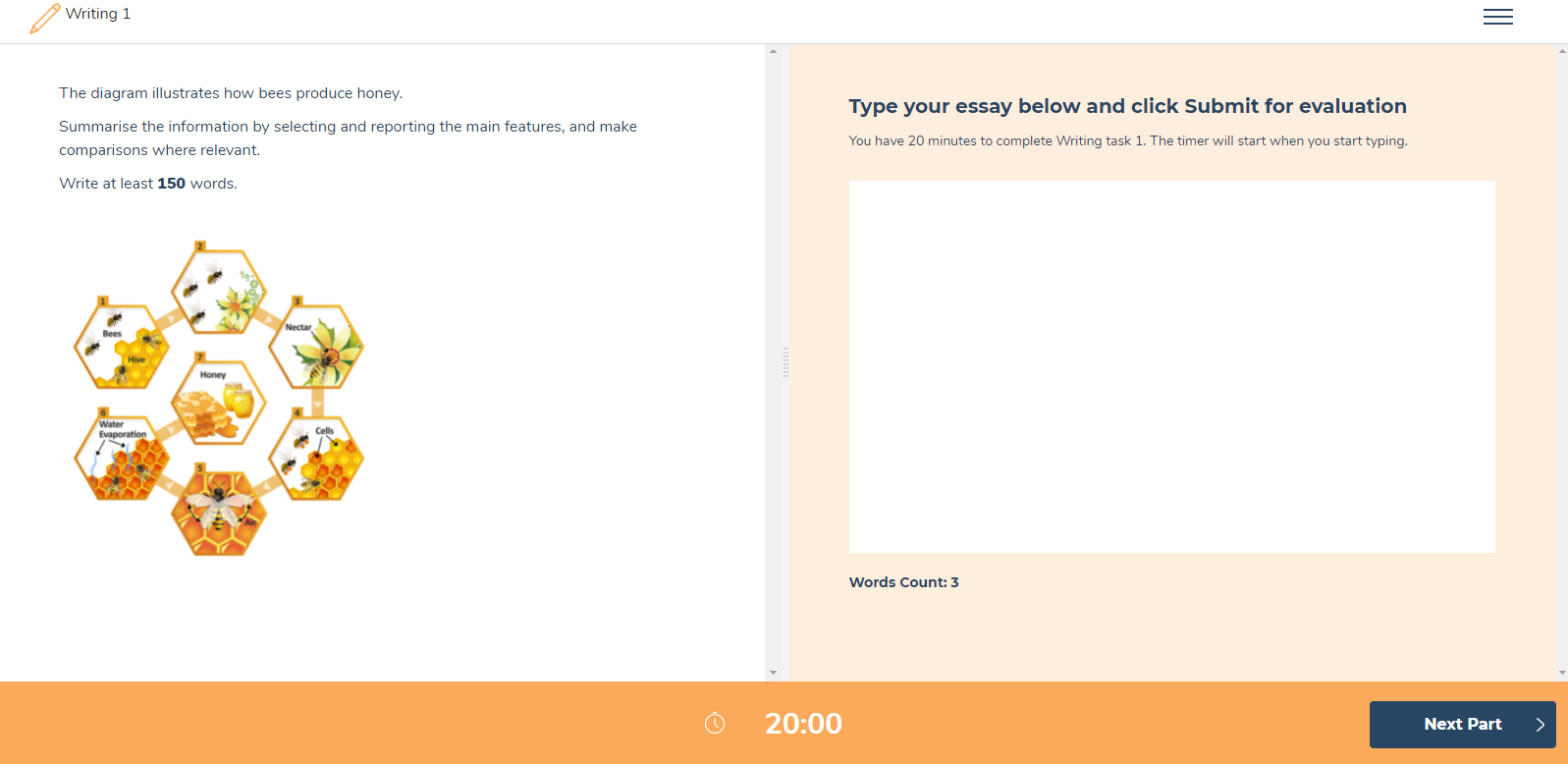Click the left panel scroll-down arrow
Screen dimensions: 1568x764
pos(773,673)
